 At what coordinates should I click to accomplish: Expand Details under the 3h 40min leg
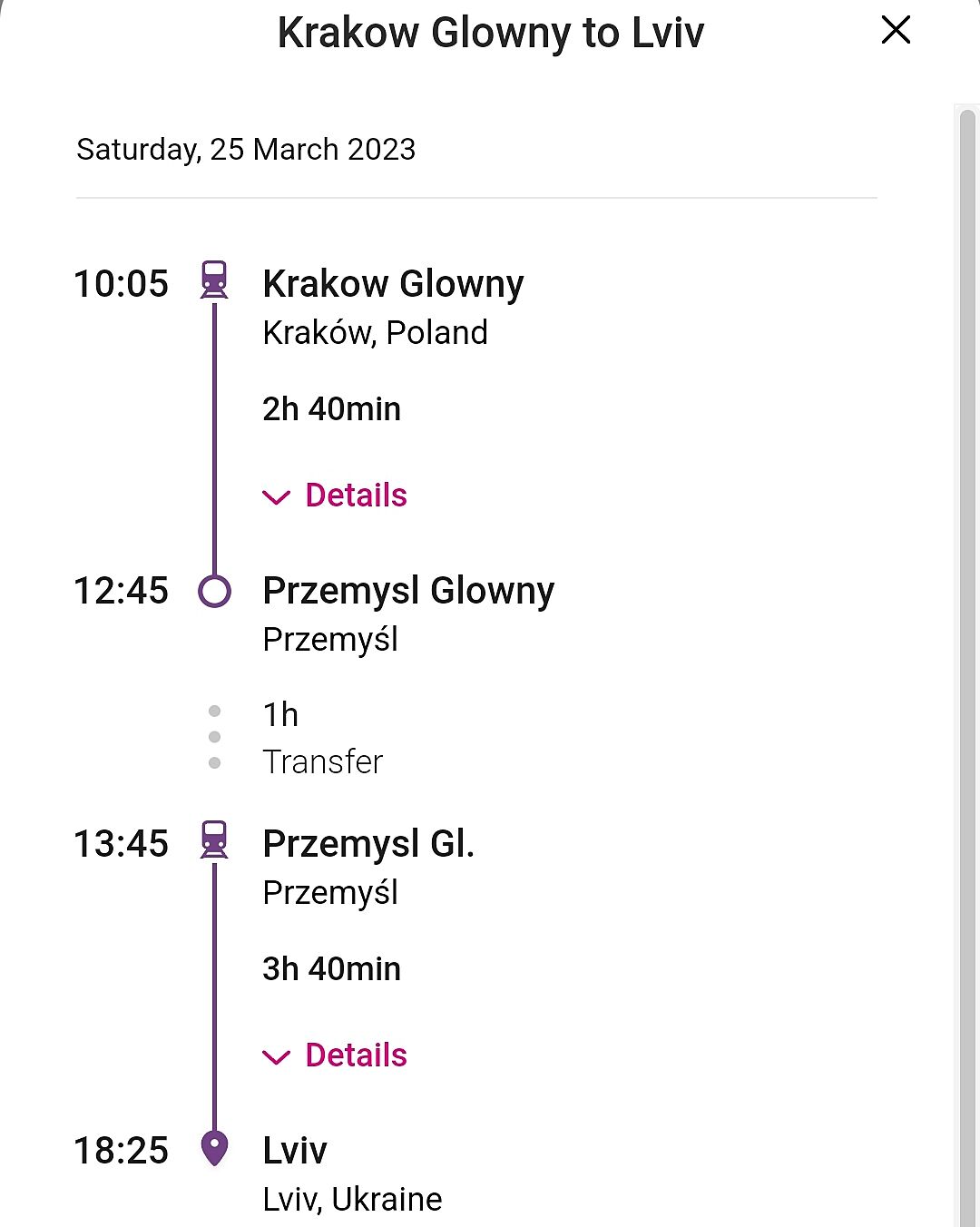pyautogui.click(x=336, y=1055)
